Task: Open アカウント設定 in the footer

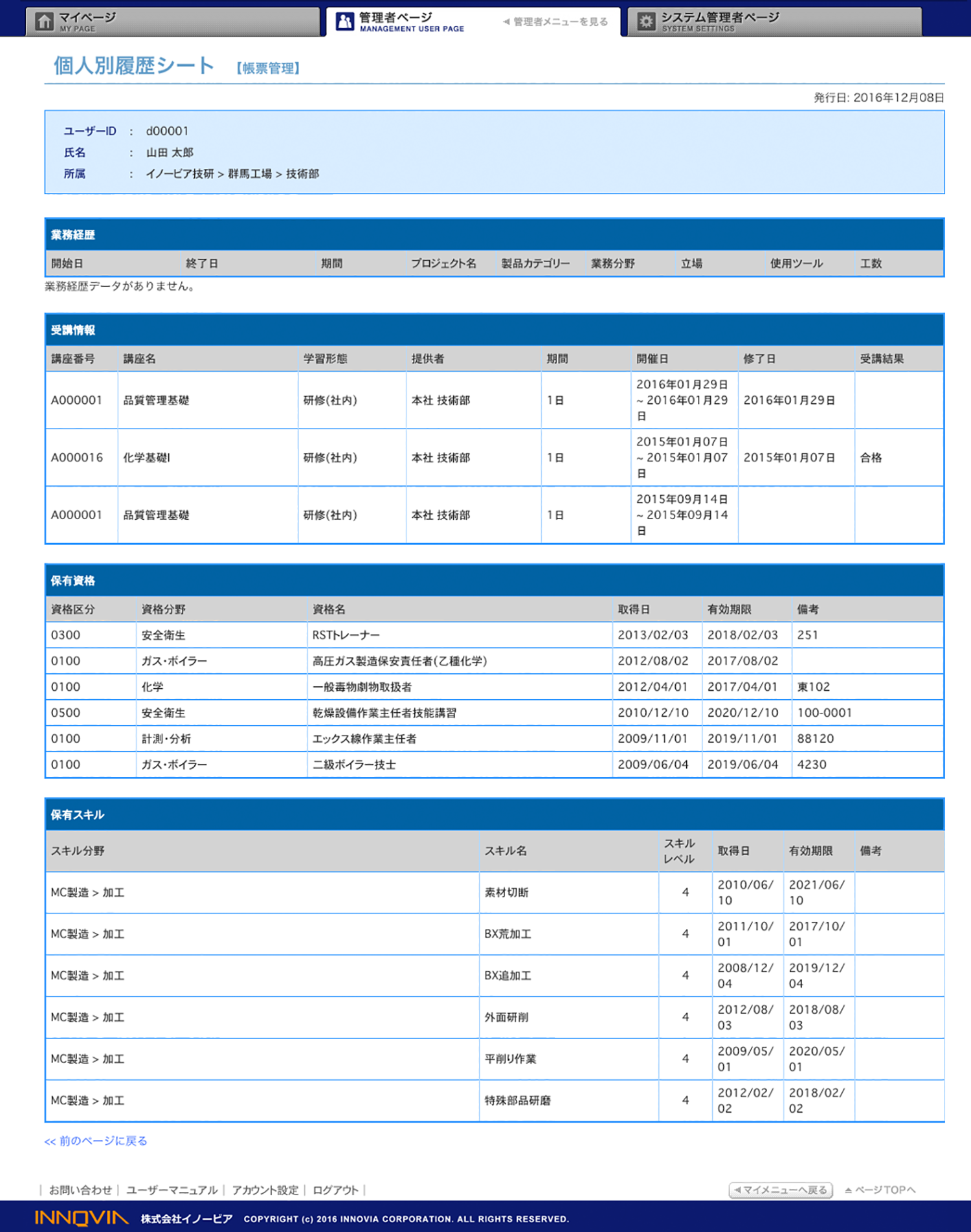Action: click(x=265, y=1190)
